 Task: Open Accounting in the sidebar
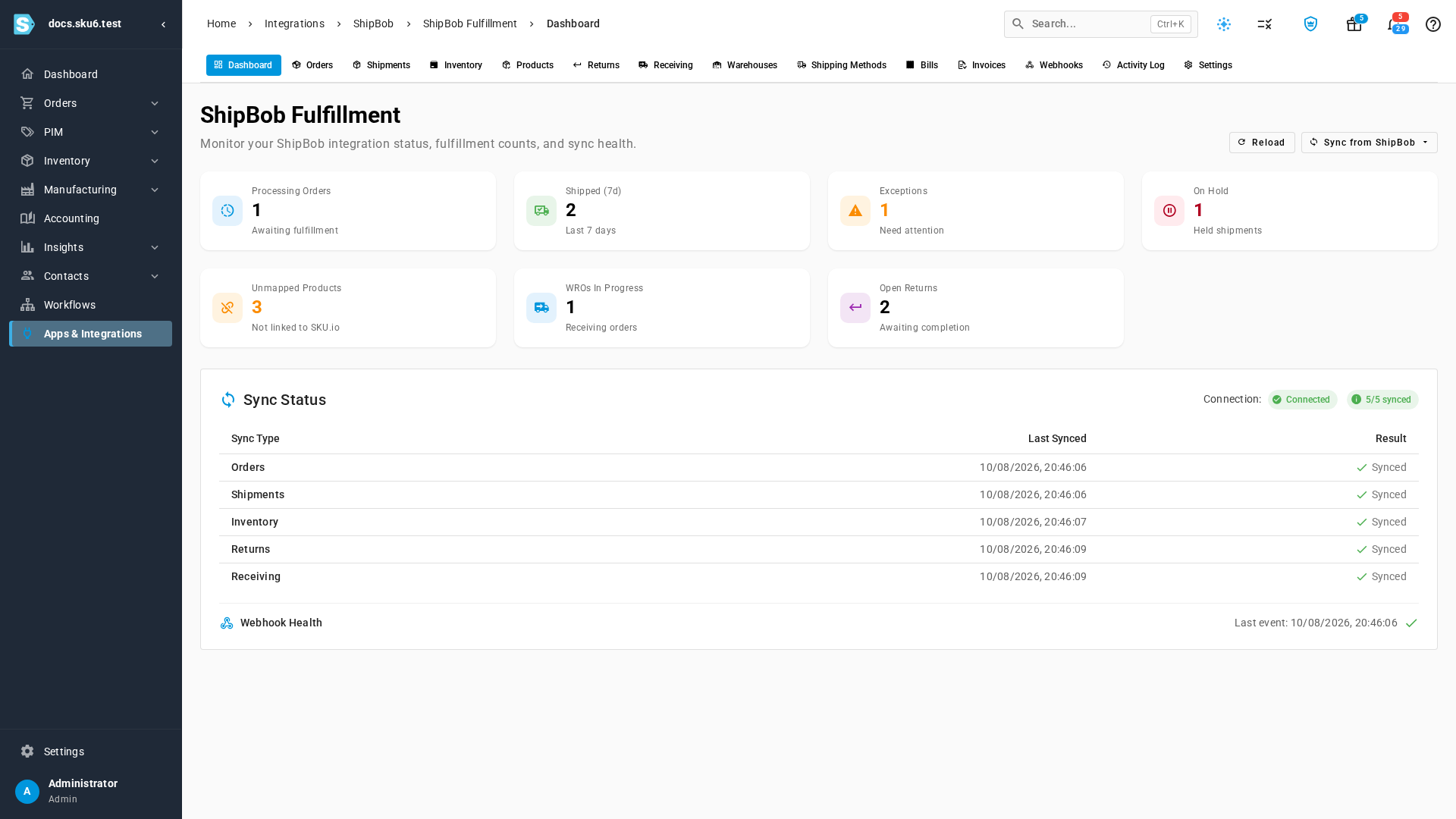[90, 218]
